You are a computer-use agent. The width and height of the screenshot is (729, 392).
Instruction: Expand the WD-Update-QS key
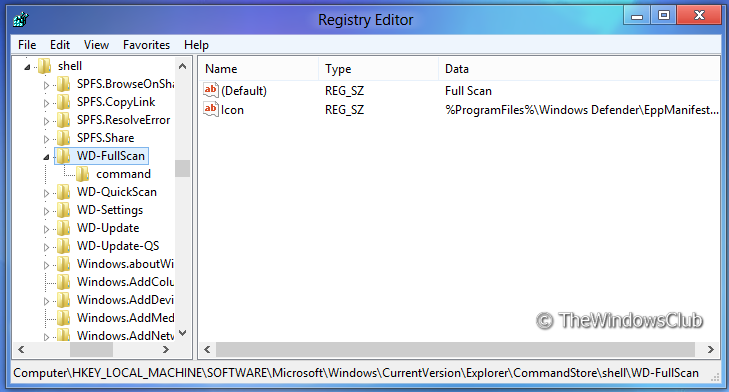click(x=46, y=247)
